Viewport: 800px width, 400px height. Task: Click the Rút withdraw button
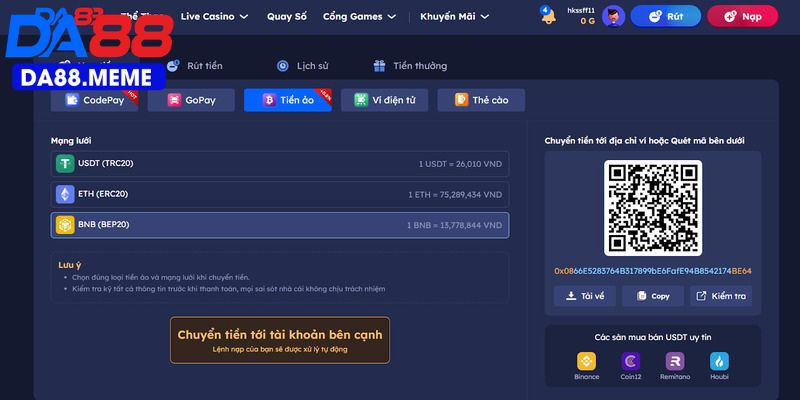pyautogui.click(x=665, y=16)
